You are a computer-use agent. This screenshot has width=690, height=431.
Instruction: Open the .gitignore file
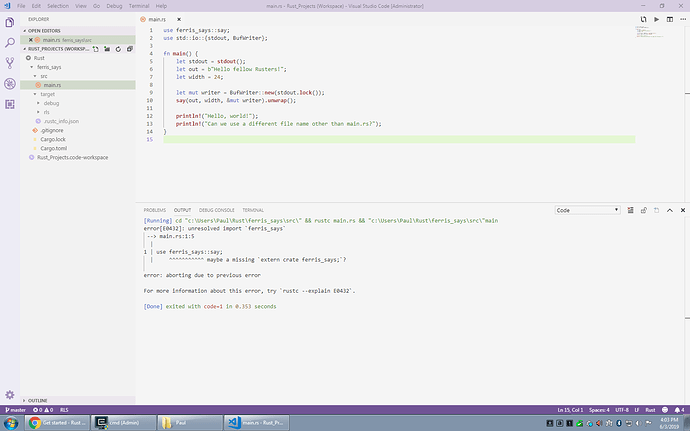click(x=52, y=130)
